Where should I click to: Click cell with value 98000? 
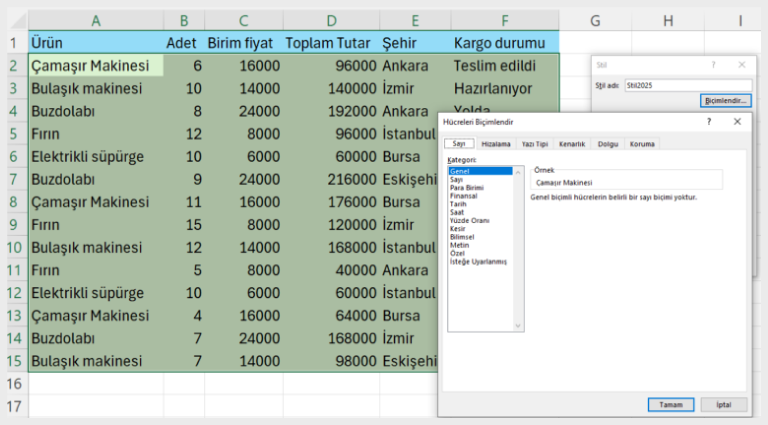click(x=331, y=361)
